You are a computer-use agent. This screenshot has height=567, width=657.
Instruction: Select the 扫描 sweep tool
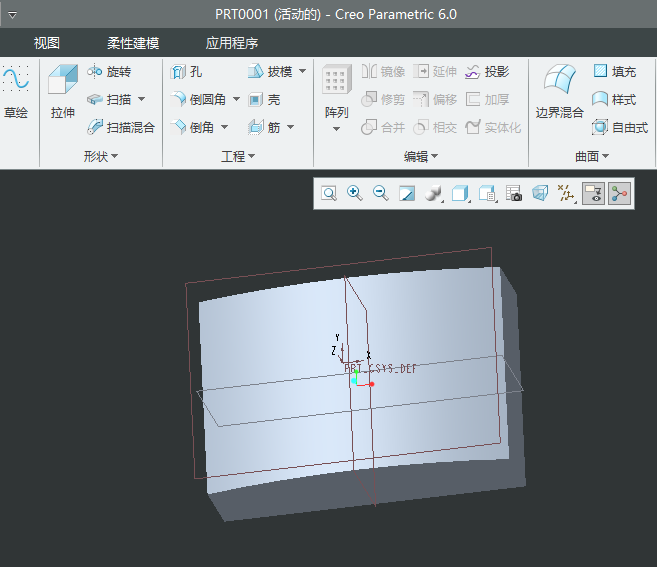110,99
